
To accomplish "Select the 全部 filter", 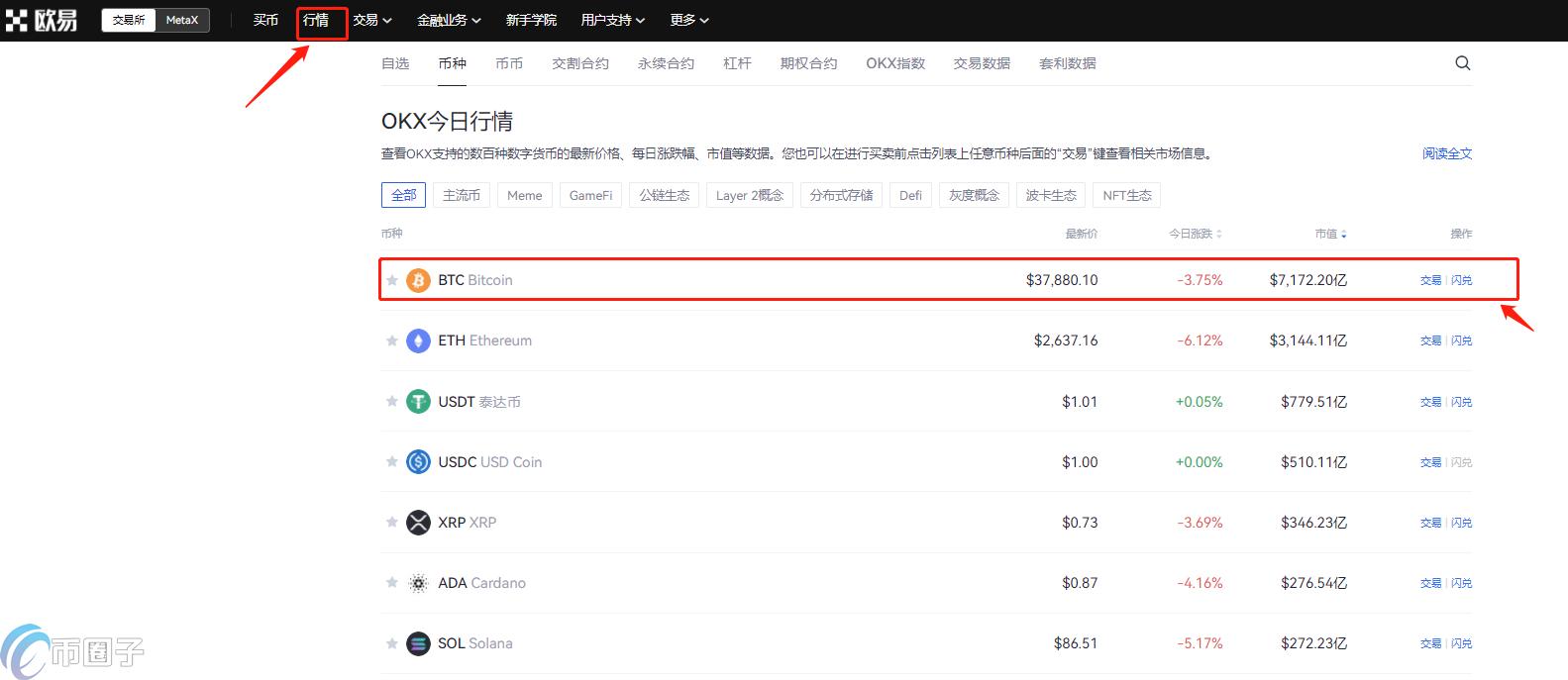I will coord(403,195).
